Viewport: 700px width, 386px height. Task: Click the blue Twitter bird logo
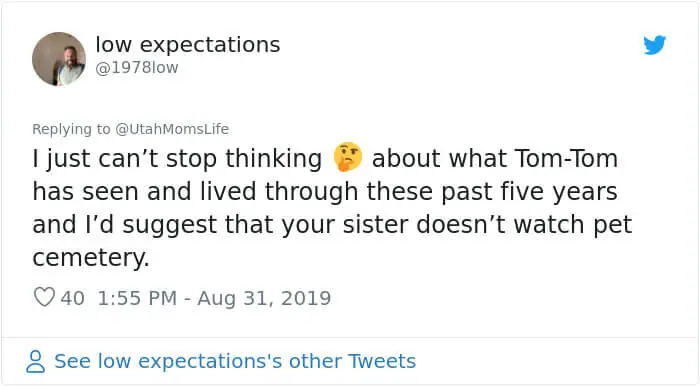[655, 45]
